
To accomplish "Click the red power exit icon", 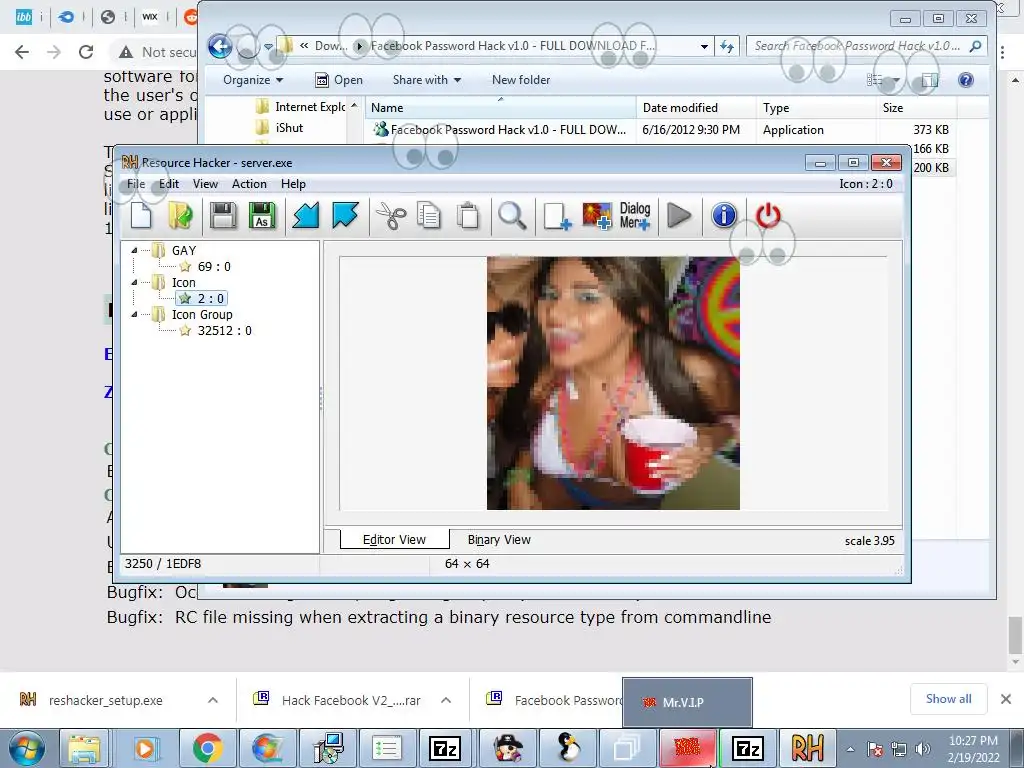I will (768, 216).
